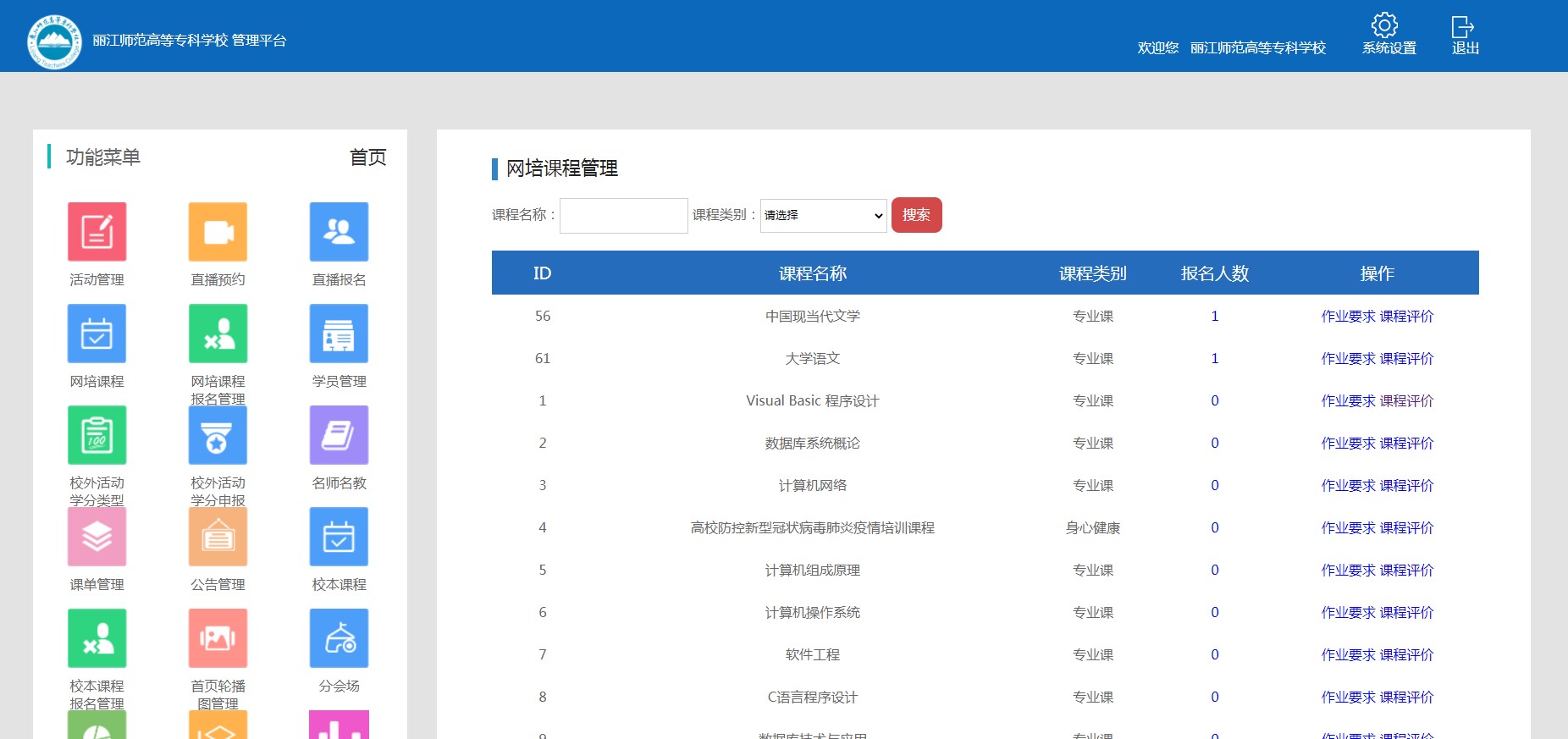Click the 分会场 icon
This screenshot has width=1568, height=739.
339,638
